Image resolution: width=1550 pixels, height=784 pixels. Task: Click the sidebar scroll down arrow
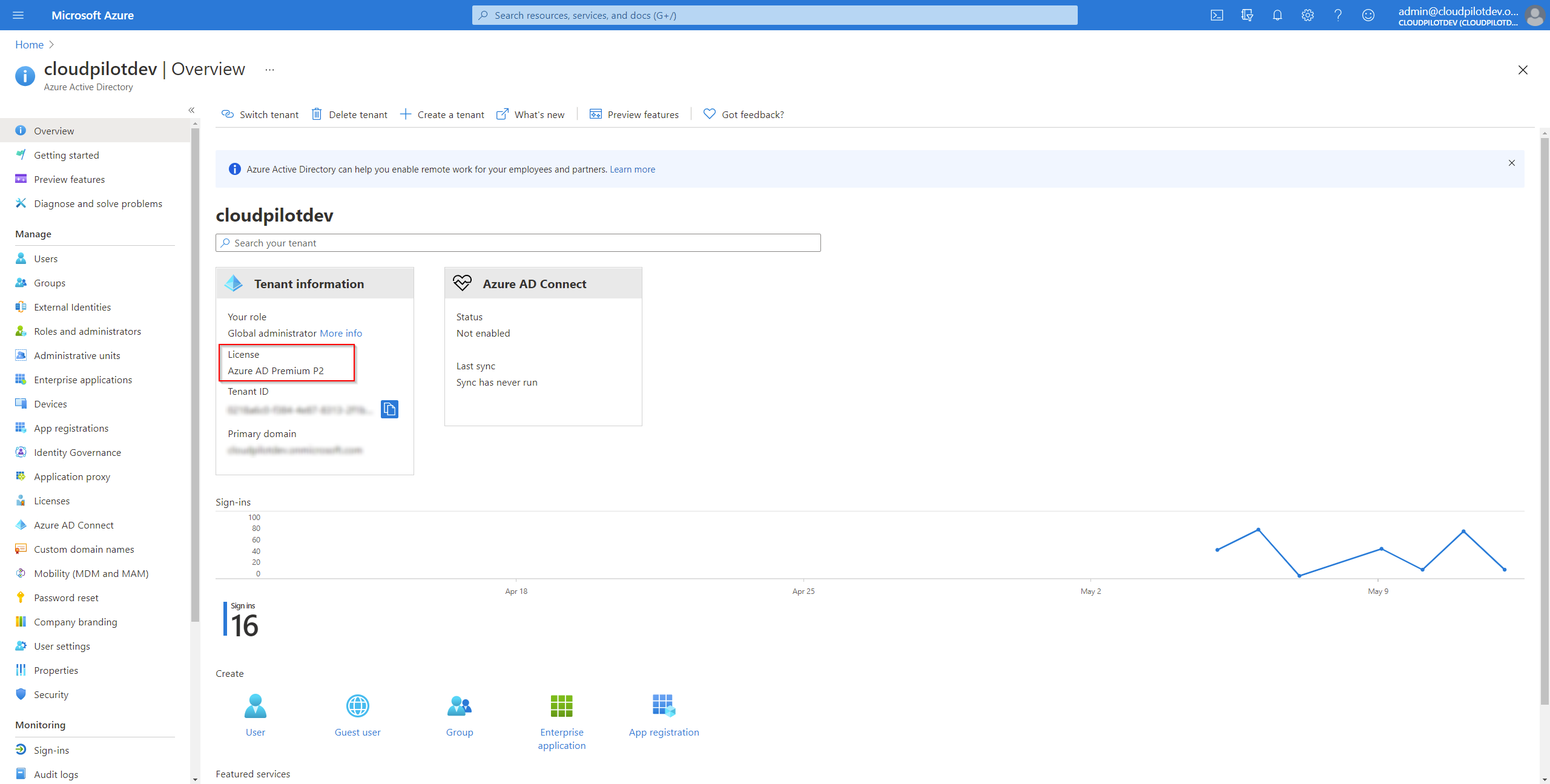coord(195,779)
